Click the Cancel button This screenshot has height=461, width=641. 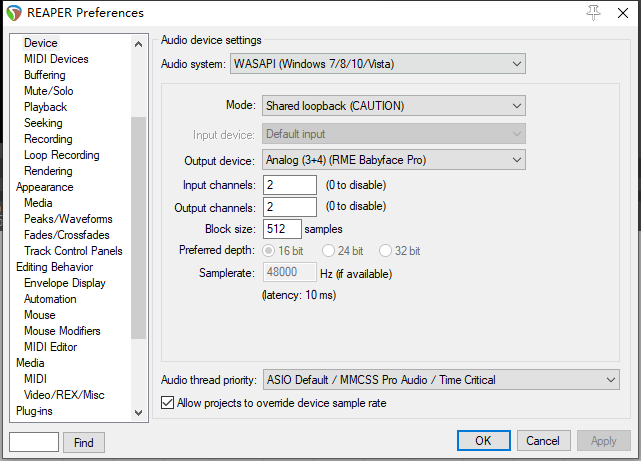[x=543, y=441]
